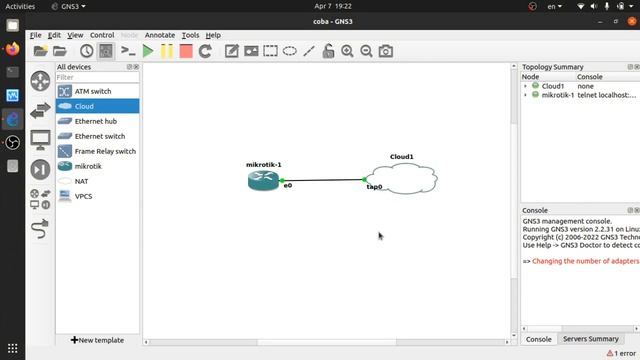Select Cloud device in list
Viewport: 640px width, 360px height.
point(98,106)
